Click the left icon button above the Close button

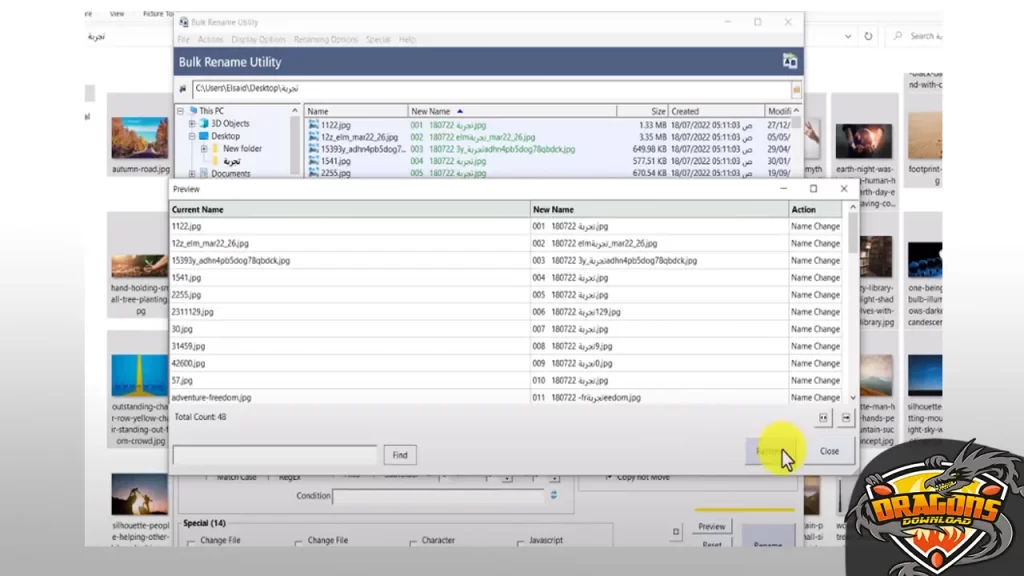823,417
